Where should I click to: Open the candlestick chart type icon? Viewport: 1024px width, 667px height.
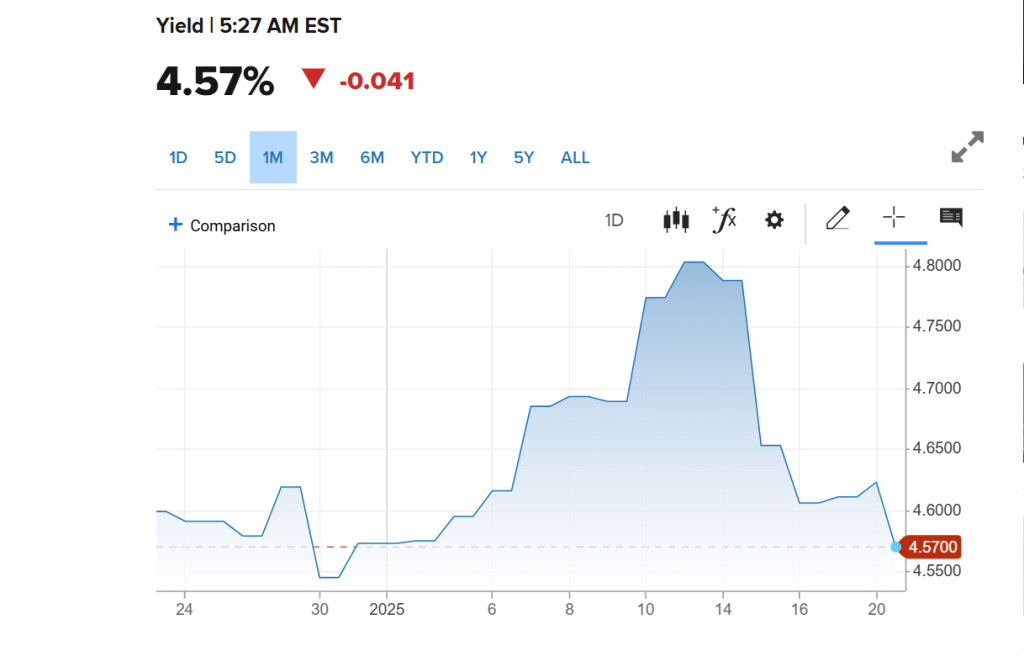676,220
